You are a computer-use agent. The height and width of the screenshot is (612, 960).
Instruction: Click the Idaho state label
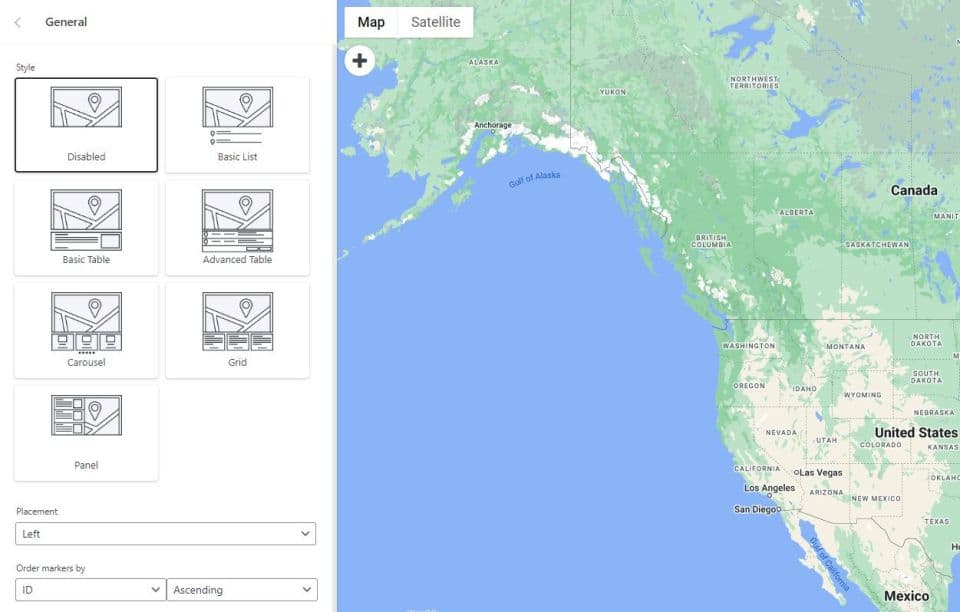click(804, 389)
